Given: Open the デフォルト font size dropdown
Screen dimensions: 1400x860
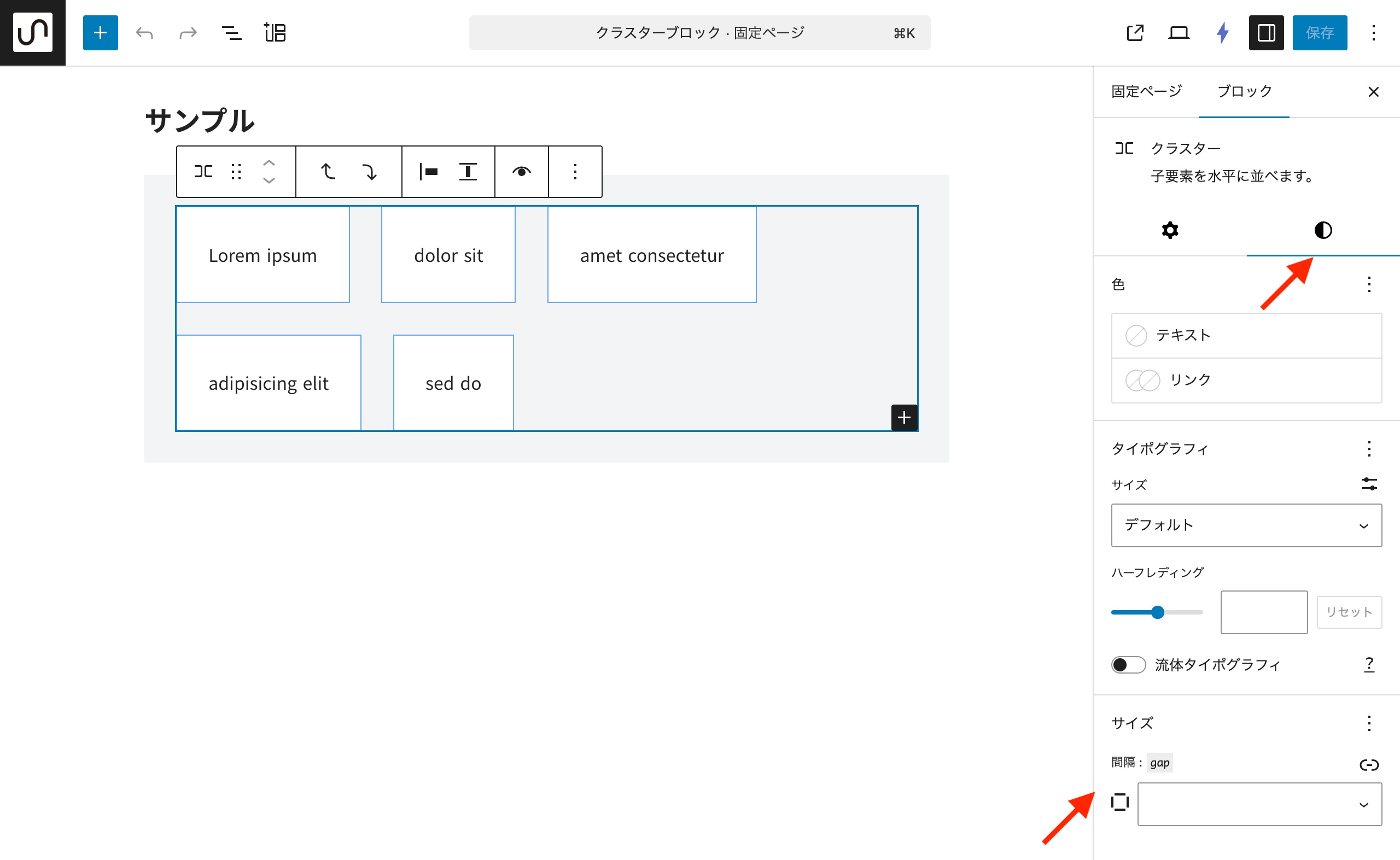Looking at the screenshot, I should pyautogui.click(x=1246, y=525).
